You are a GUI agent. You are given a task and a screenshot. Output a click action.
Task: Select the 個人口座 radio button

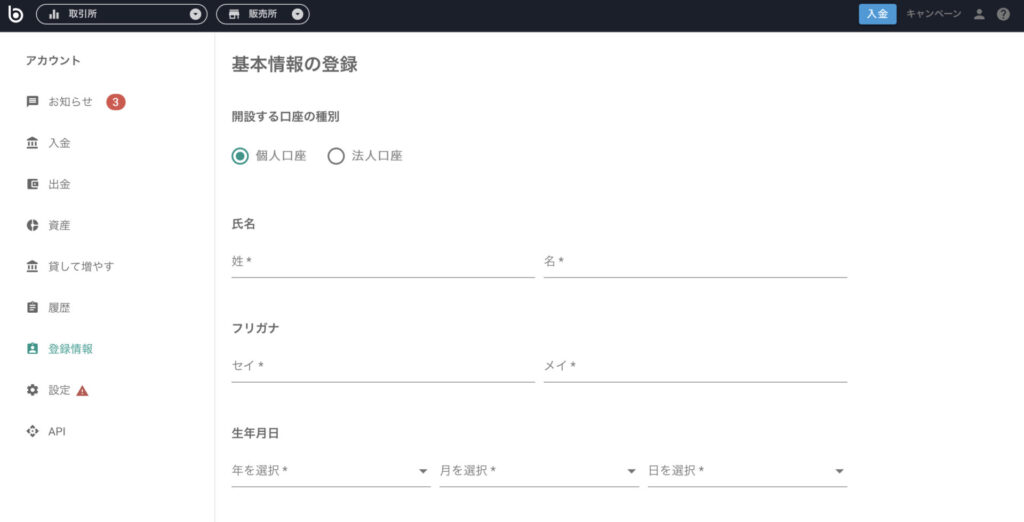coord(240,156)
